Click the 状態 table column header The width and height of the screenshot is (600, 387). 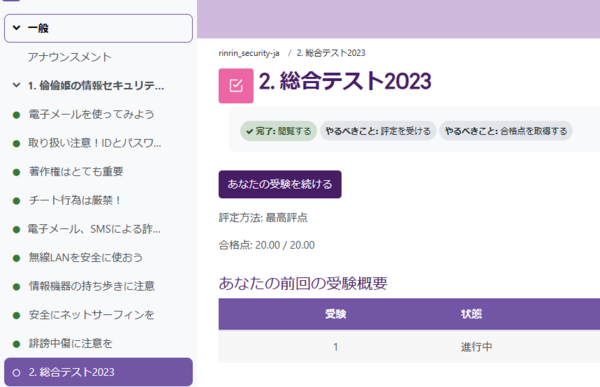[471, 314]
